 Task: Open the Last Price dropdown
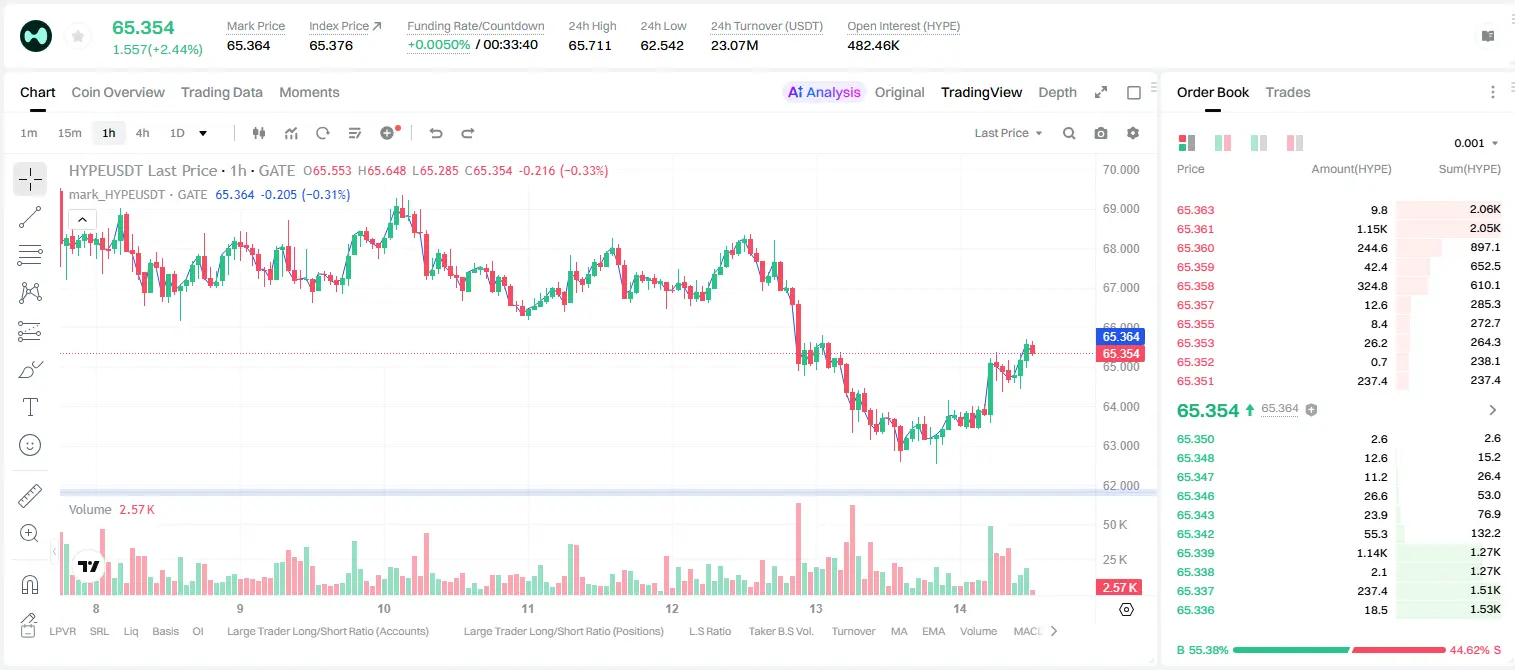click(1008, 133)
